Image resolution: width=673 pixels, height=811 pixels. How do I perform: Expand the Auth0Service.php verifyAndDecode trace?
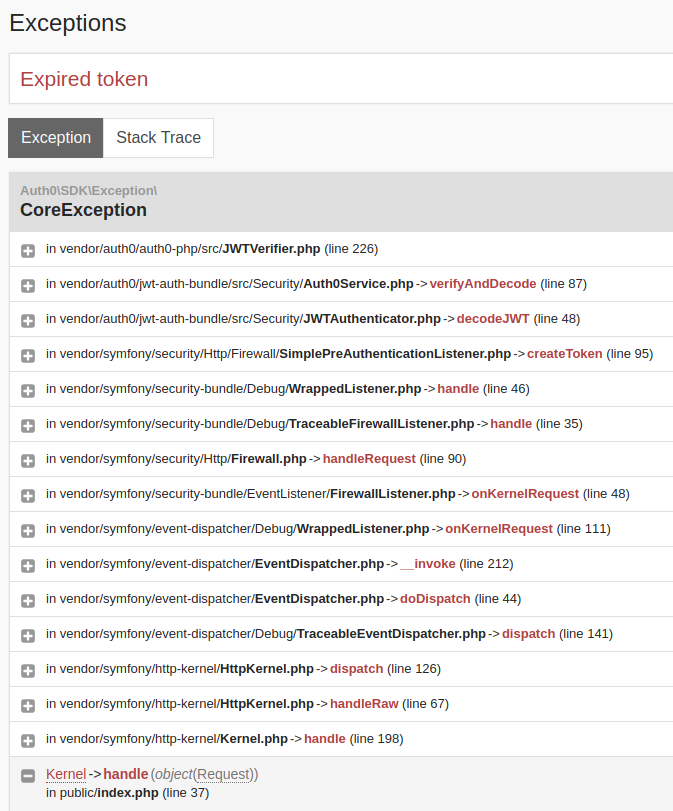(28, 286)
